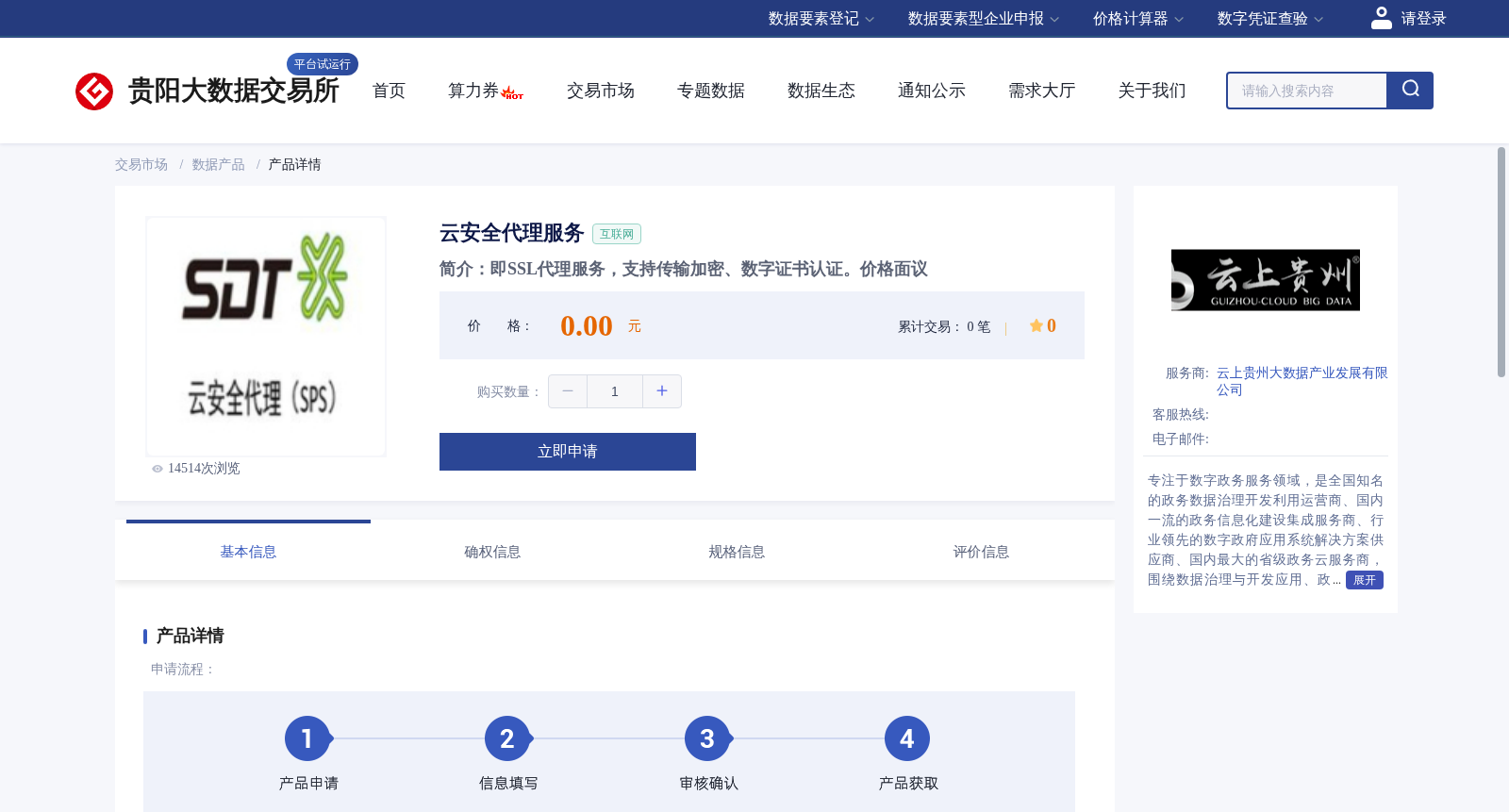
Task: Open 算力券 navigation item
Action: tap(473, 91)
